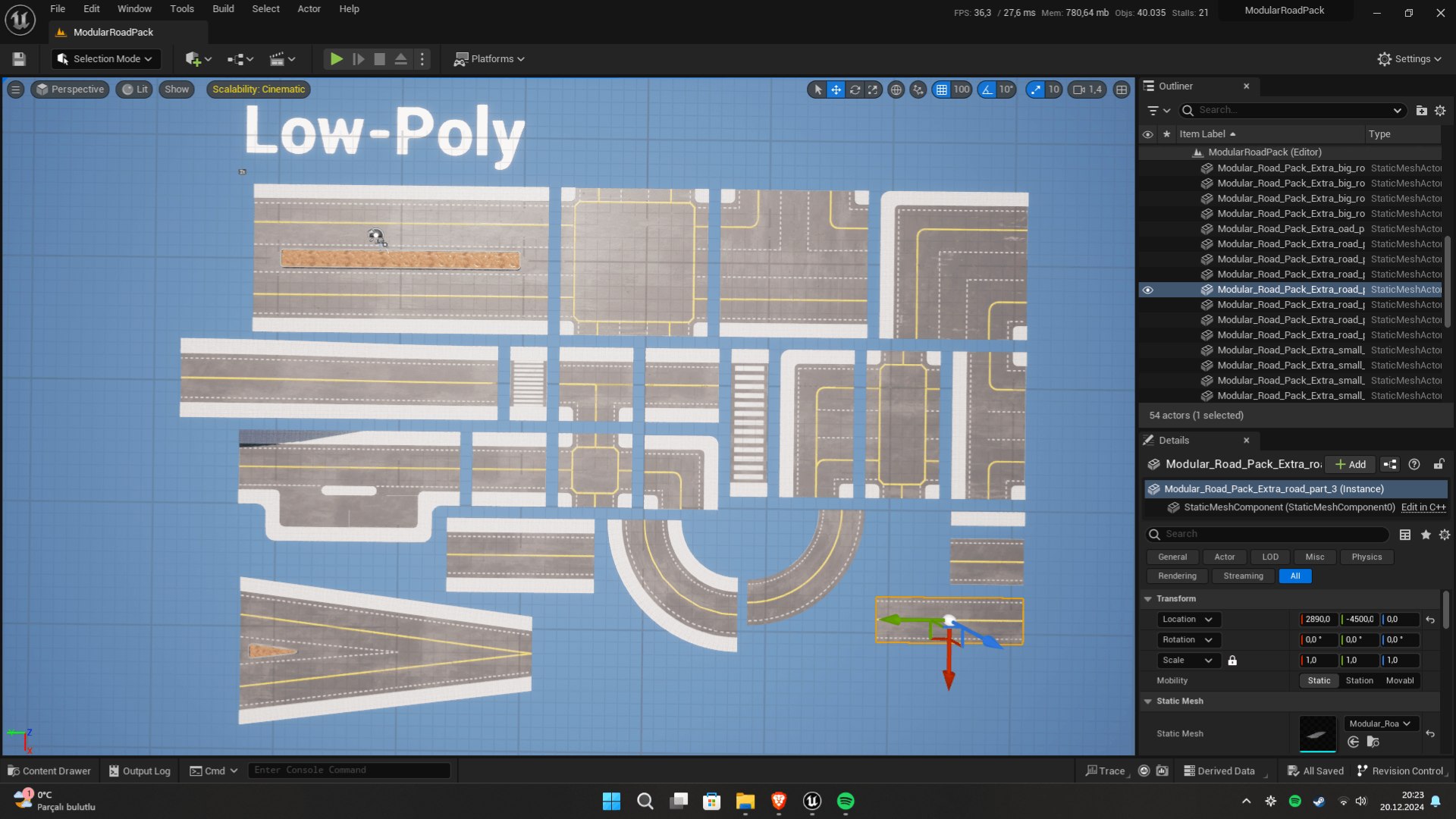The height and width of the screenshot is (819, 1456).
Task: Open camera speed setting 1,4
Action: click(x=1087, y=89)
